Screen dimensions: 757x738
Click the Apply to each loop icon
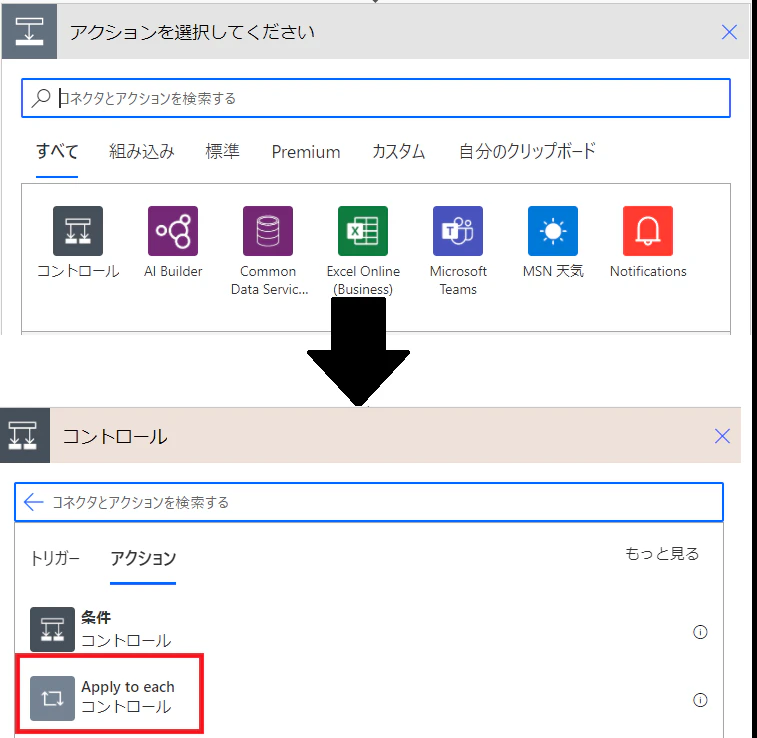[x=52, y=698]
